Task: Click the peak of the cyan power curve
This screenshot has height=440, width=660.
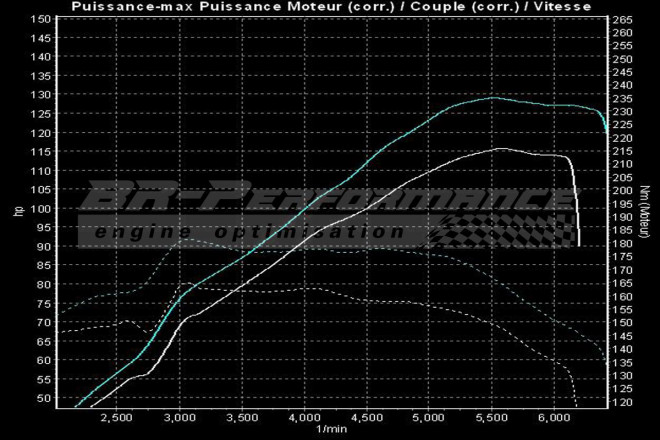Action: pyautogui.click(x=492, y=98)
